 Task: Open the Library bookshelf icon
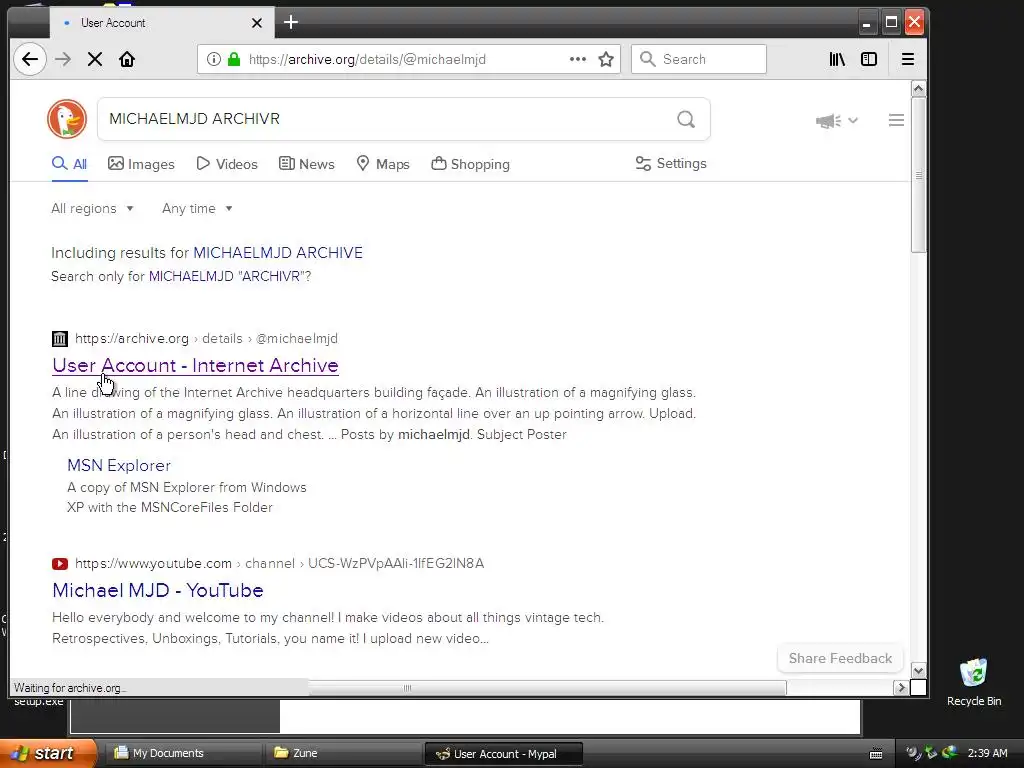(837, 59)
